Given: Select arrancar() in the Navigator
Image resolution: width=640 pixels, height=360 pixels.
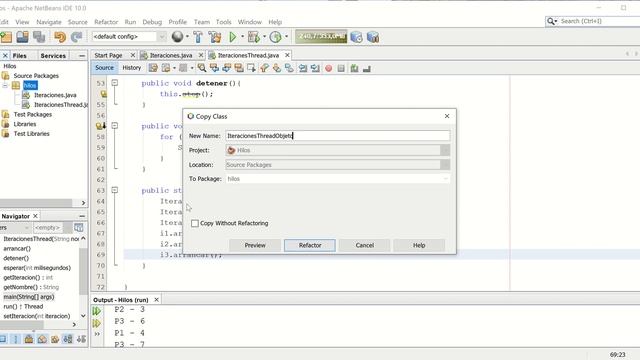Looking at the screenshot, I should click(x=17, y=248).
